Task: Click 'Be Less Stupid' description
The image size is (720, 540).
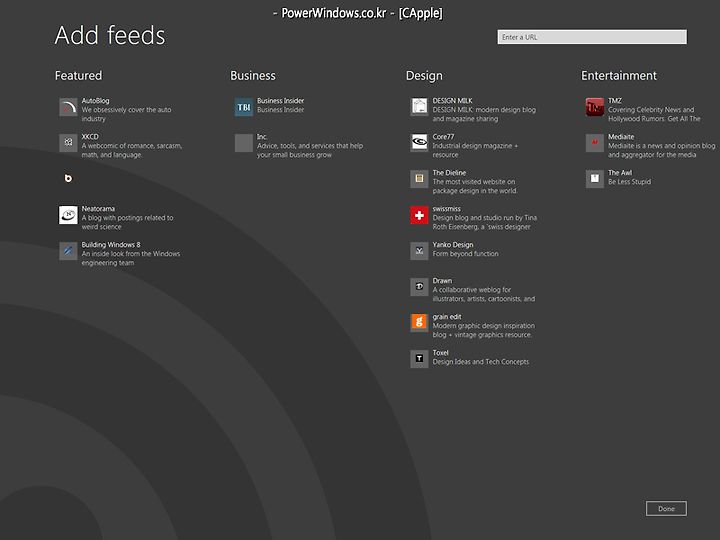Action: tap(630, 181)
